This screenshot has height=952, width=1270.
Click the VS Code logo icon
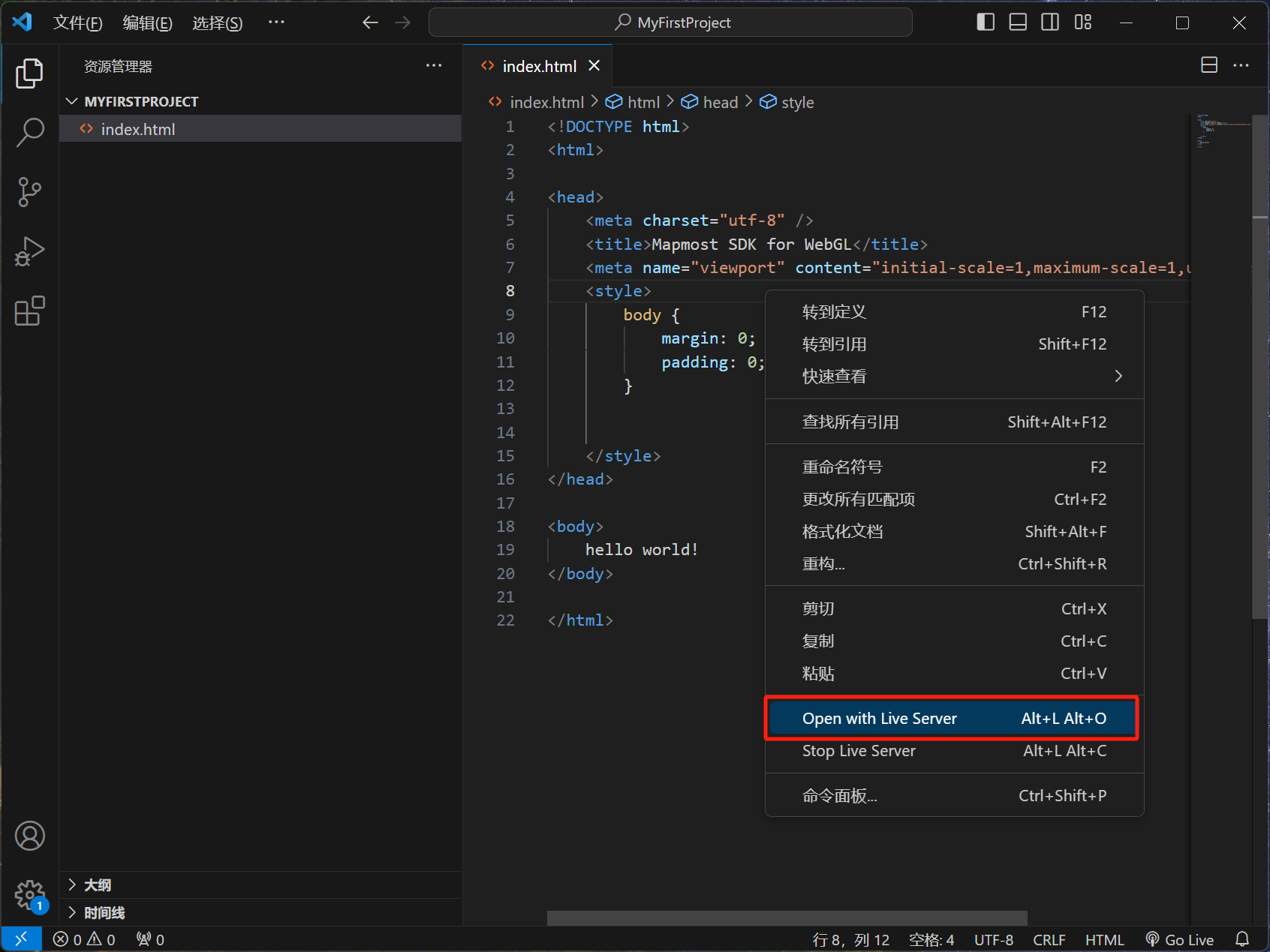[23, 22]
